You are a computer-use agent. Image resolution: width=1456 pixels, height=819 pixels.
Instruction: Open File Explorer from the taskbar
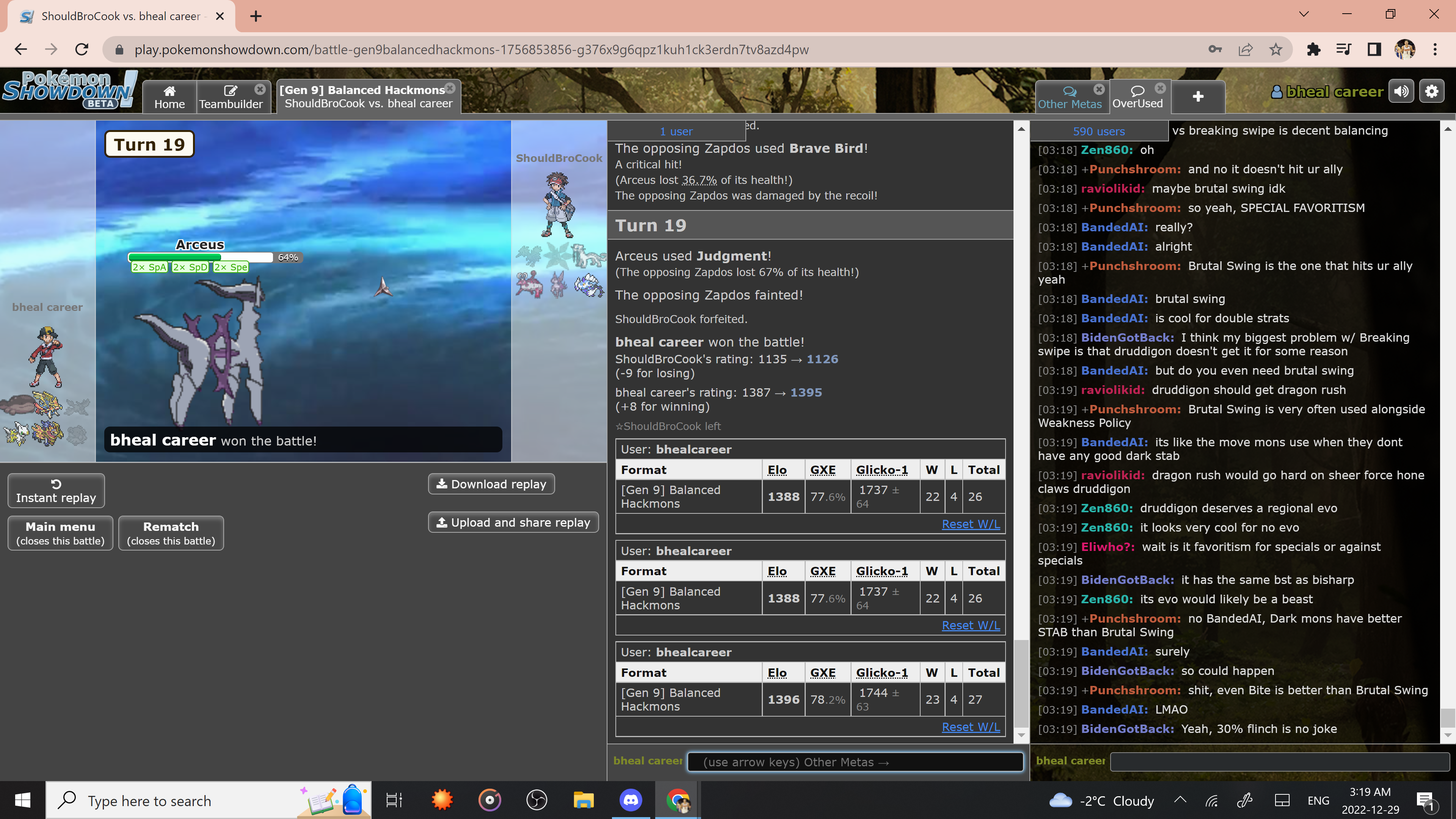coord(583,800)
